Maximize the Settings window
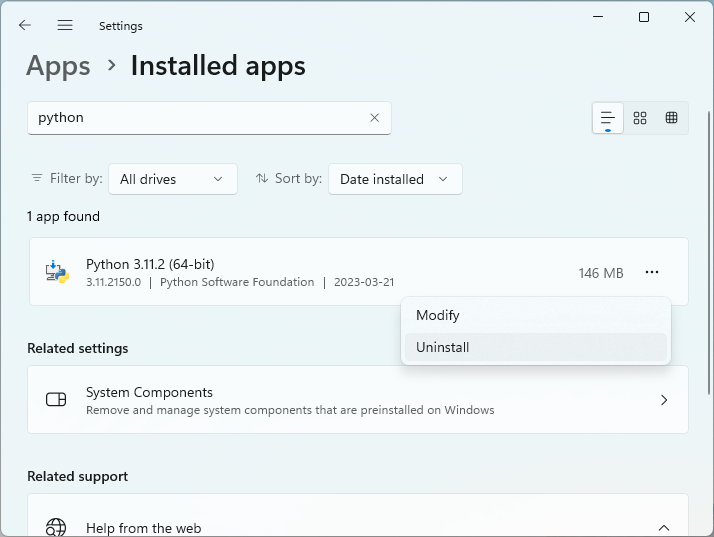 (644, 17)
